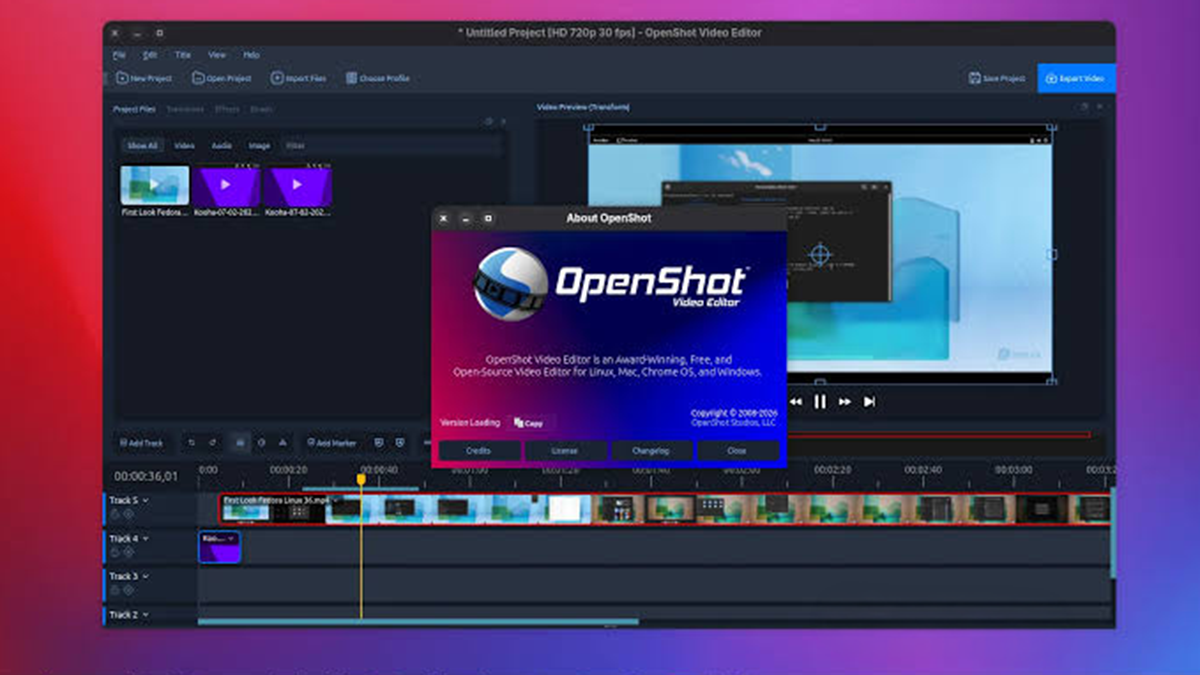The image size is (1200, 675).
Task: Open the Title menu in menu bar
Action: pyautogui.click(x=183, y=55)
